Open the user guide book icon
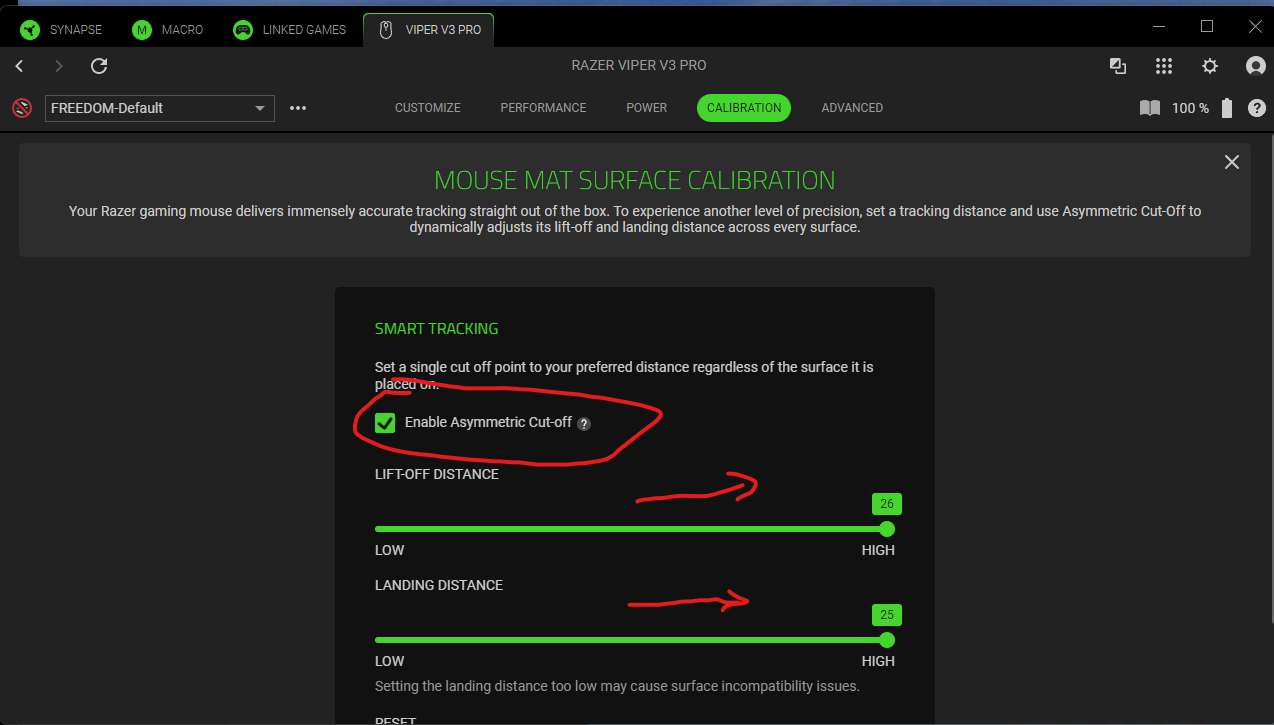This screenshot has width=1274, height=725. click(x=1150, y=108)
